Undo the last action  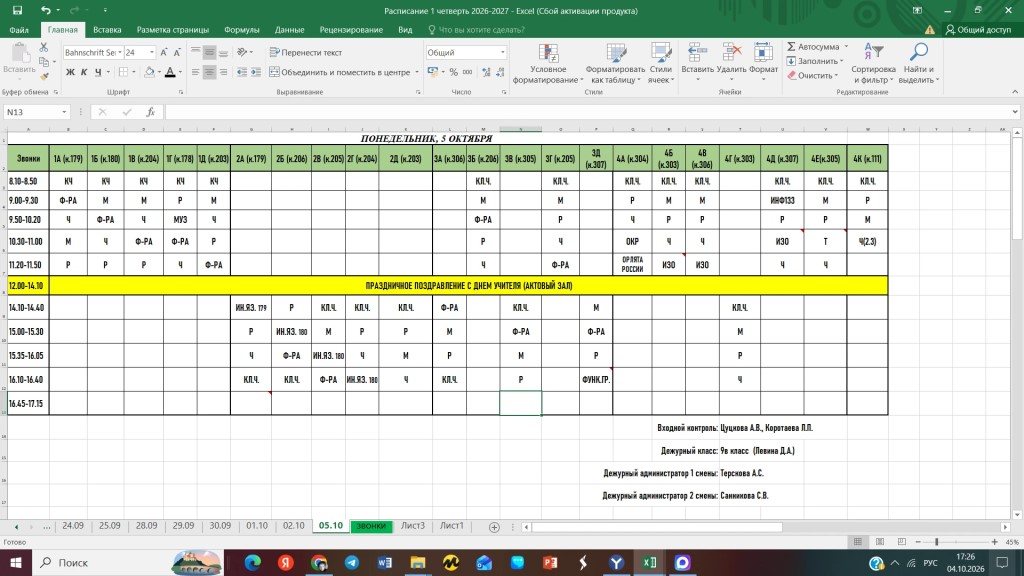point(45,10)
